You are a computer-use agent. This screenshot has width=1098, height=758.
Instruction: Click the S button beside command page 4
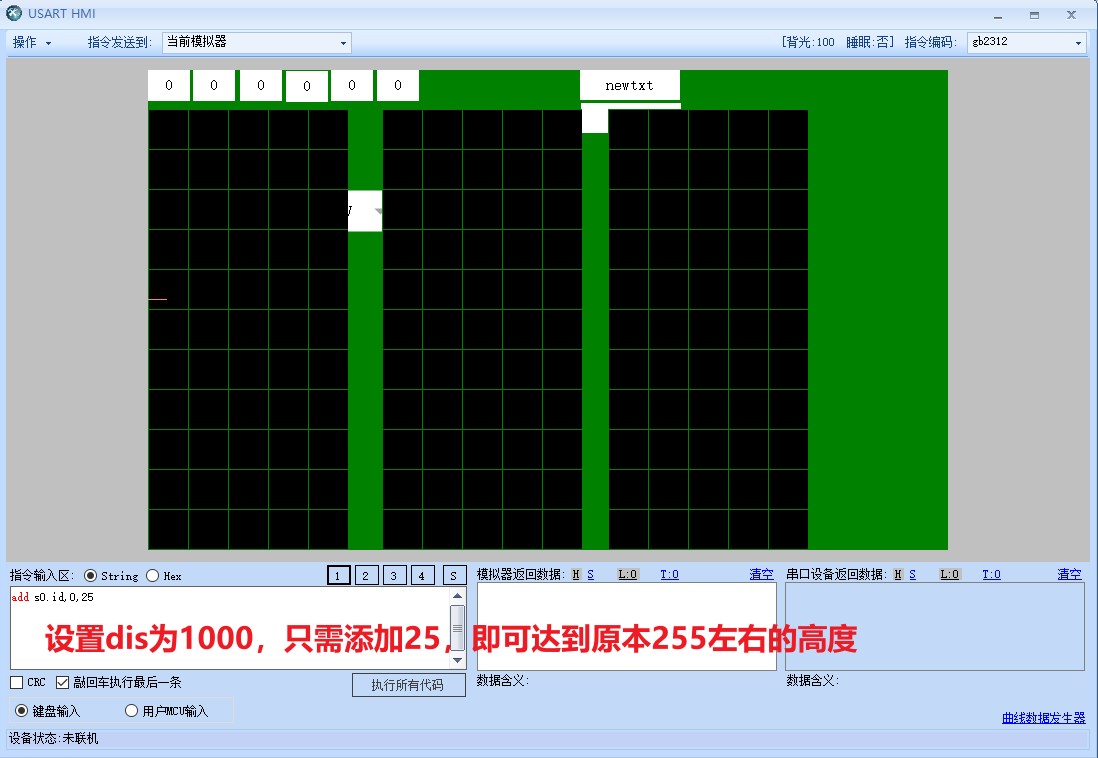tap(454, 575)
